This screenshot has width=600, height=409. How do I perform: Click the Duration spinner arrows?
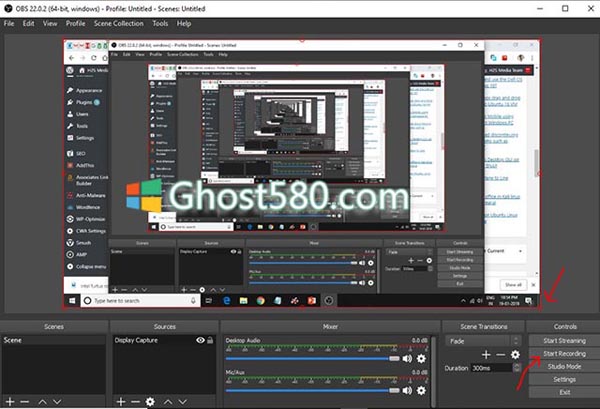(516, 368)
